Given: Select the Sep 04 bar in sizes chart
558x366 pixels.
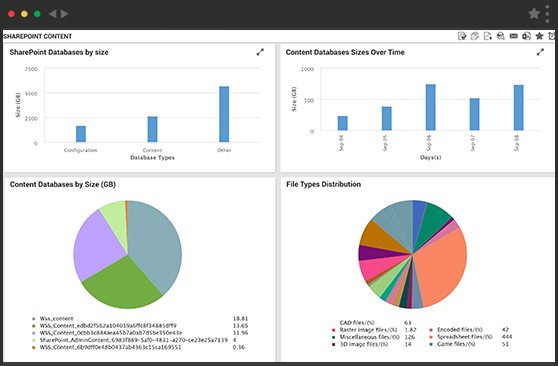Looking at the screenshot, I should pyautogui.click(x=343, y=123).
